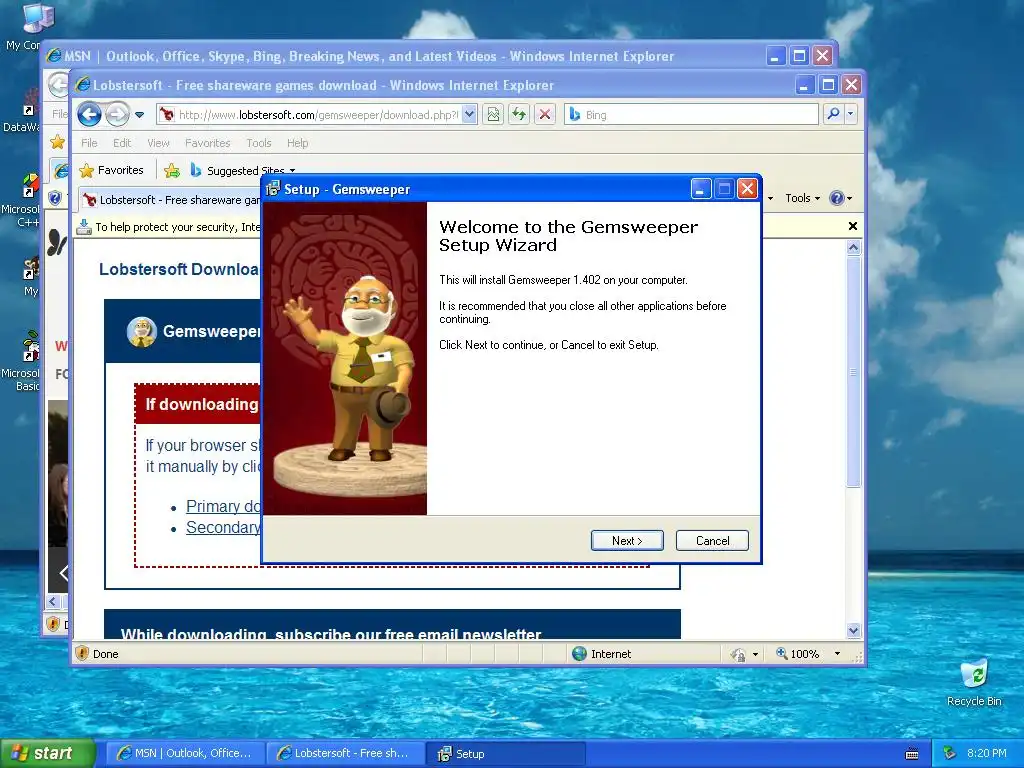Click the red Stop loading icon
1024x768 pixels.
(545, 115)
